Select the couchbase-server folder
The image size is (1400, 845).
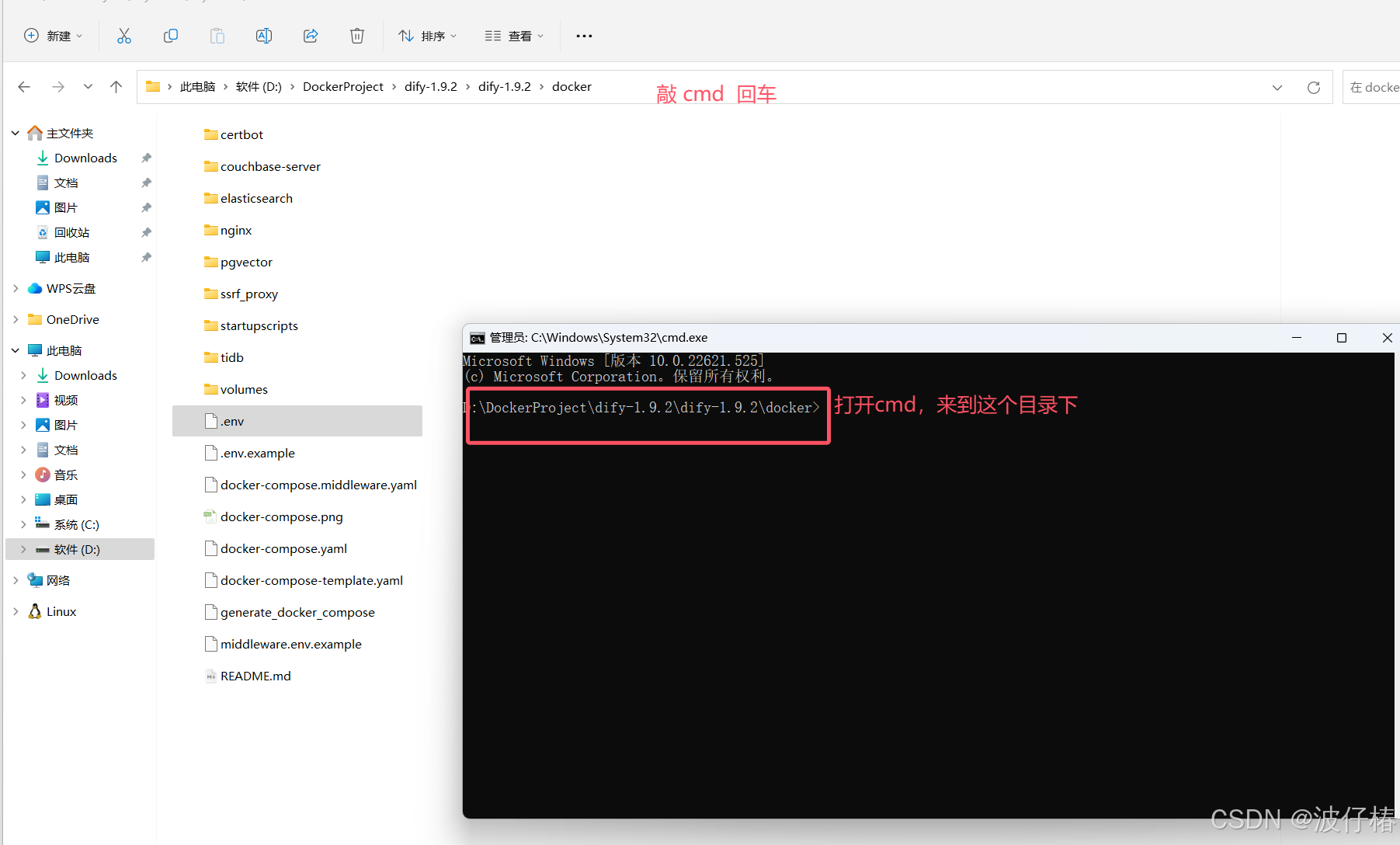tap(262, 166)
